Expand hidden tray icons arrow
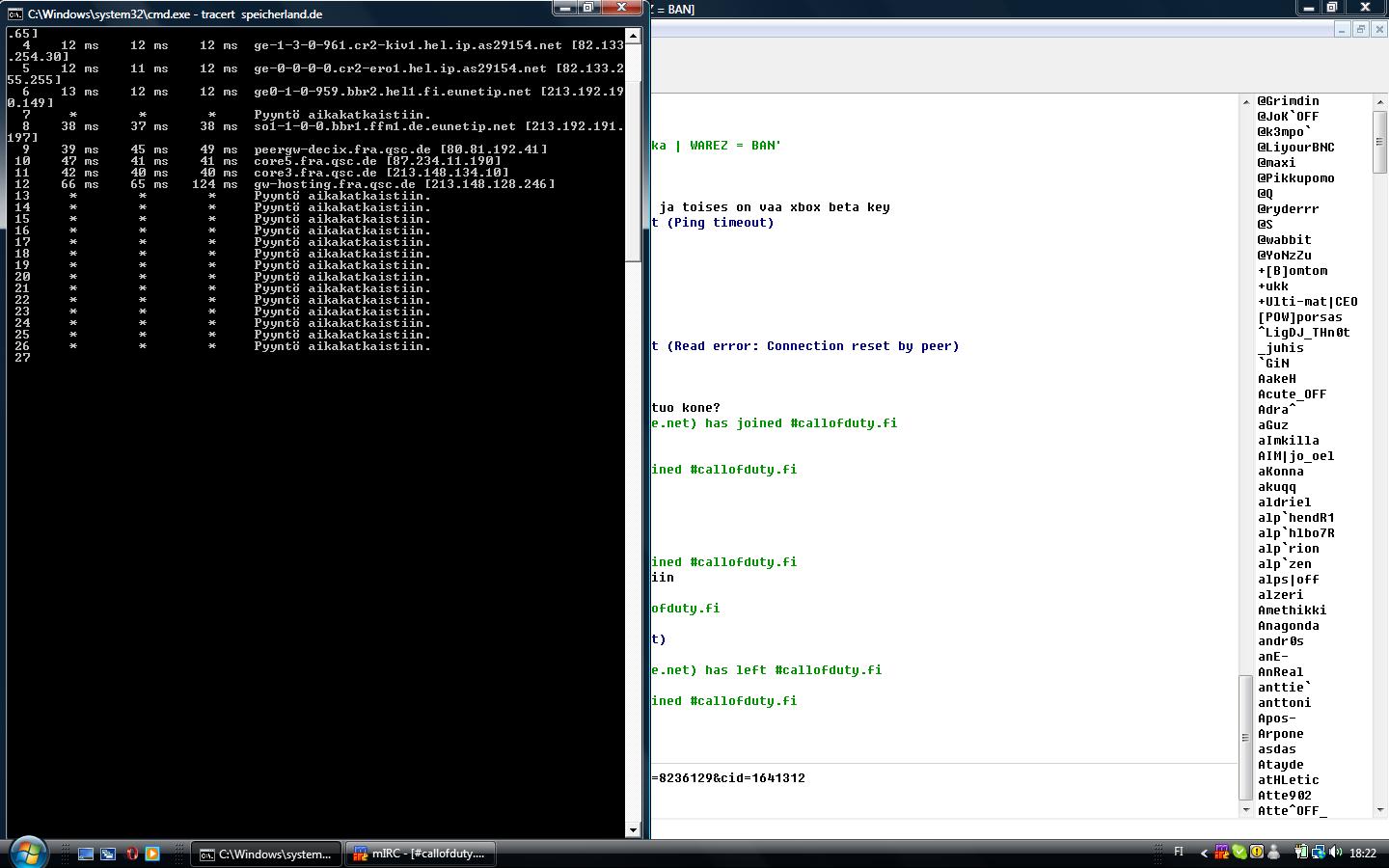This screenshot has width=1389, height=868. click(x=1204, y=853)
